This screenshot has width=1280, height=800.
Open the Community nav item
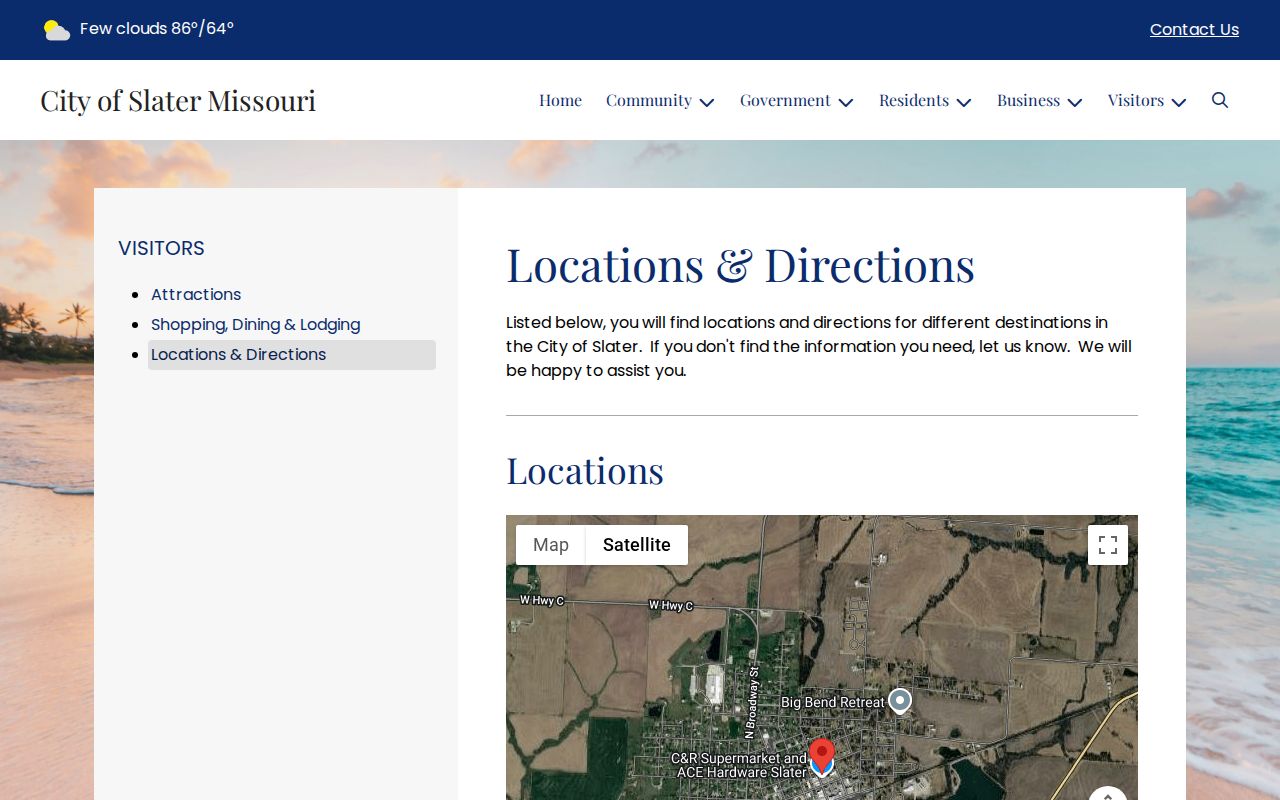(x=649, y=100)
